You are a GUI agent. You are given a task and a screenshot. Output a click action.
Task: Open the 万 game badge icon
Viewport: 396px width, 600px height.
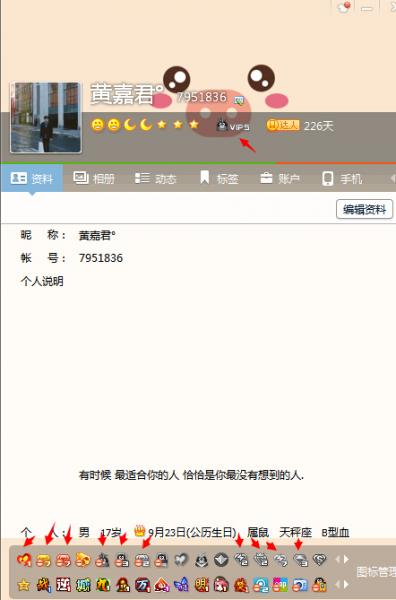(142, 585)
